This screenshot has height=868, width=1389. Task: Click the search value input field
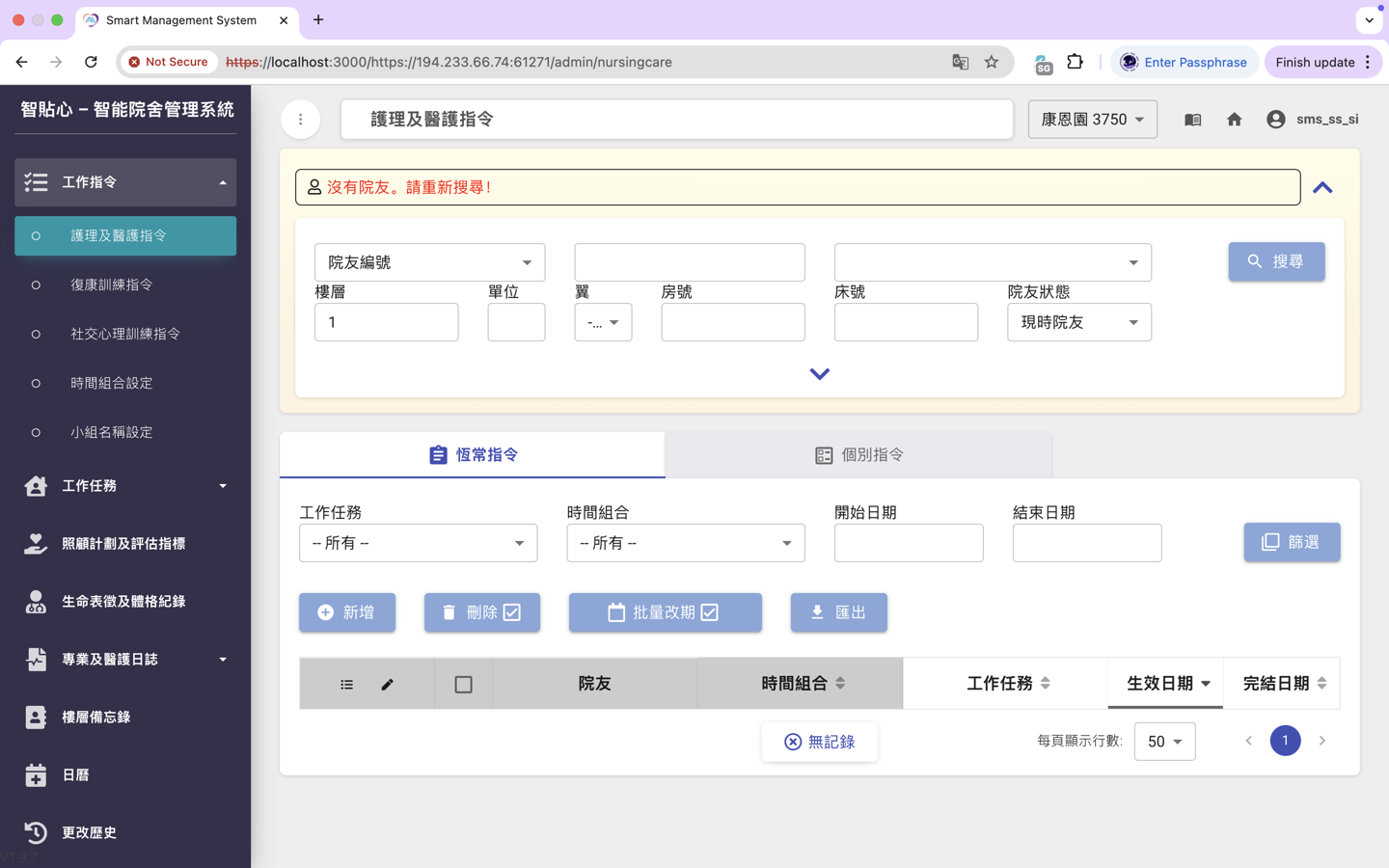[690, 262]
